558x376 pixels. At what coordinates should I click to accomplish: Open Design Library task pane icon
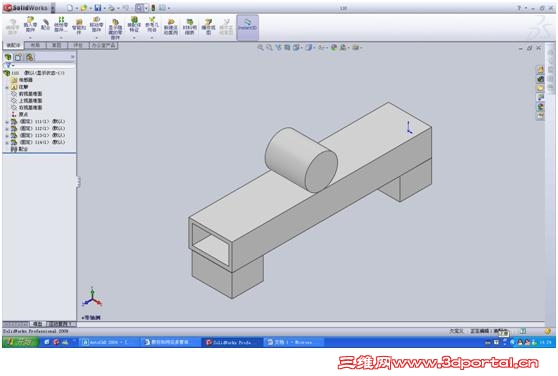coord(540,79)
